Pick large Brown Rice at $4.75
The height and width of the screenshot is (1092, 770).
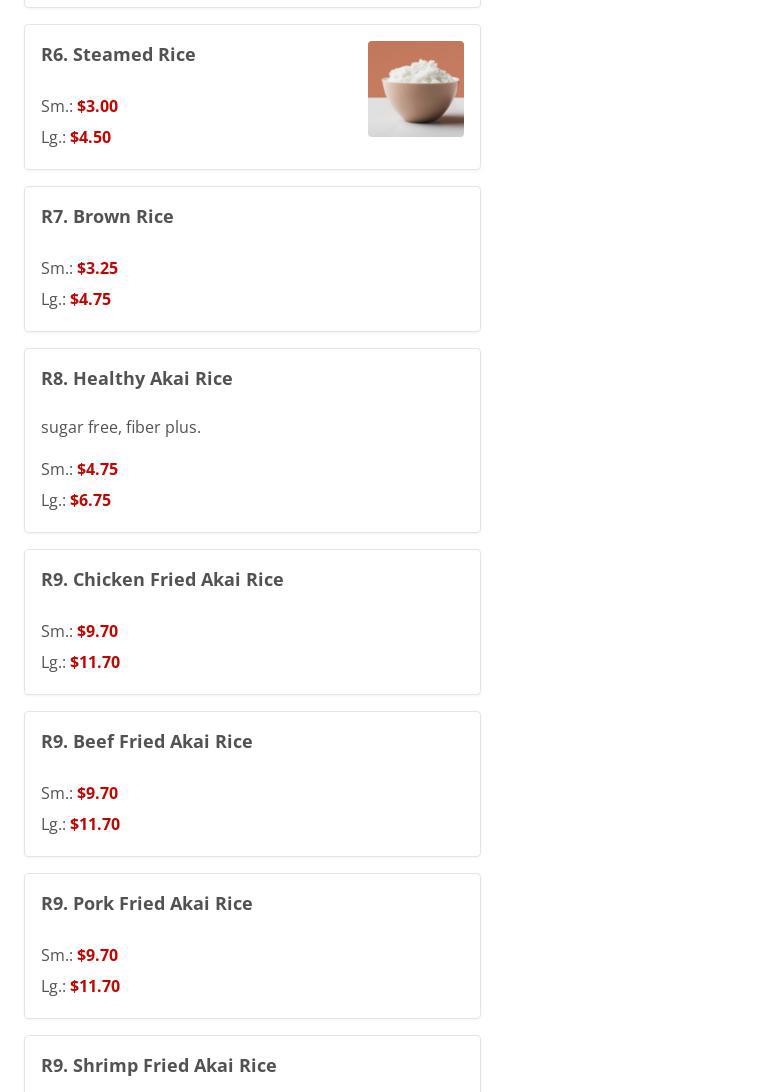point(90,299)
